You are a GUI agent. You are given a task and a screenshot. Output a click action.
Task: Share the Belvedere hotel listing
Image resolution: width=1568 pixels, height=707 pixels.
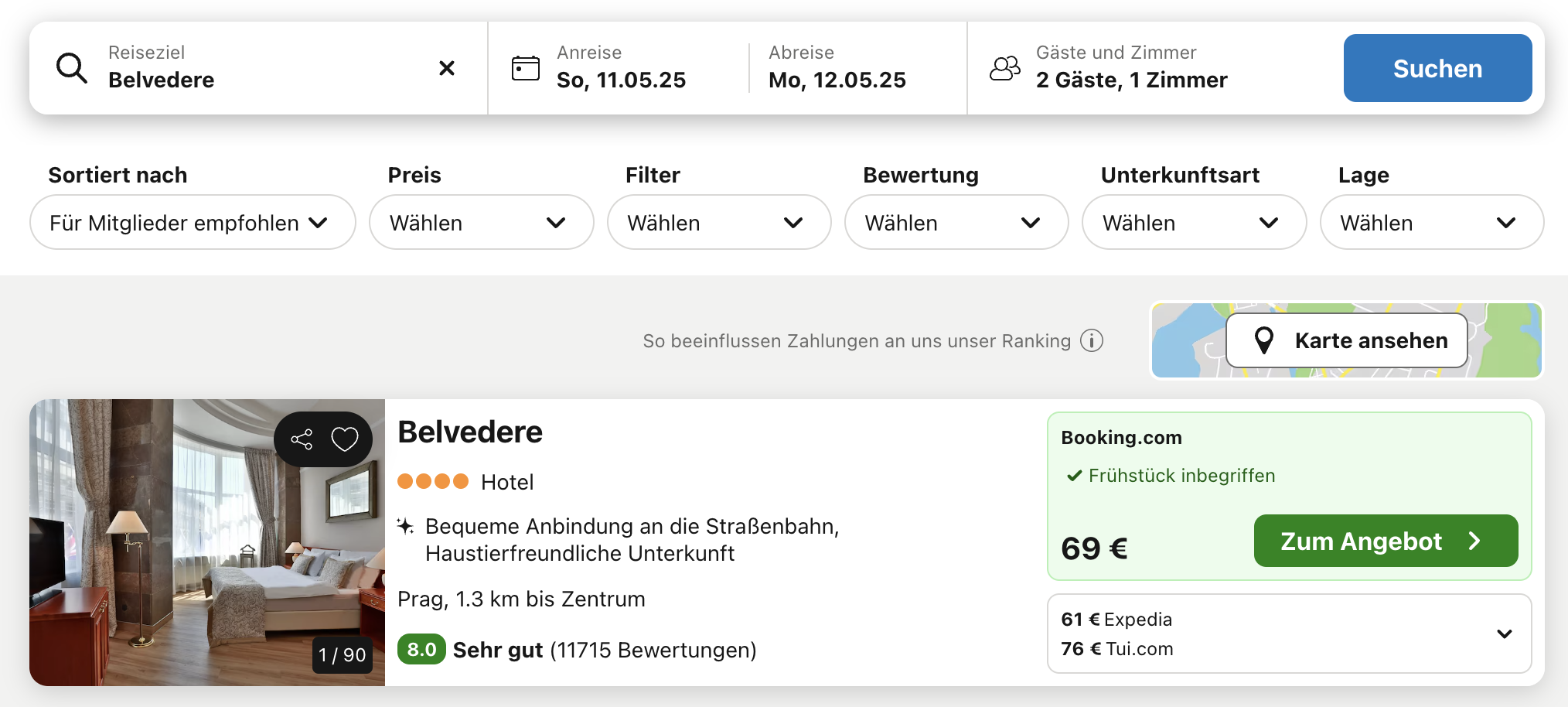(302, 439)
